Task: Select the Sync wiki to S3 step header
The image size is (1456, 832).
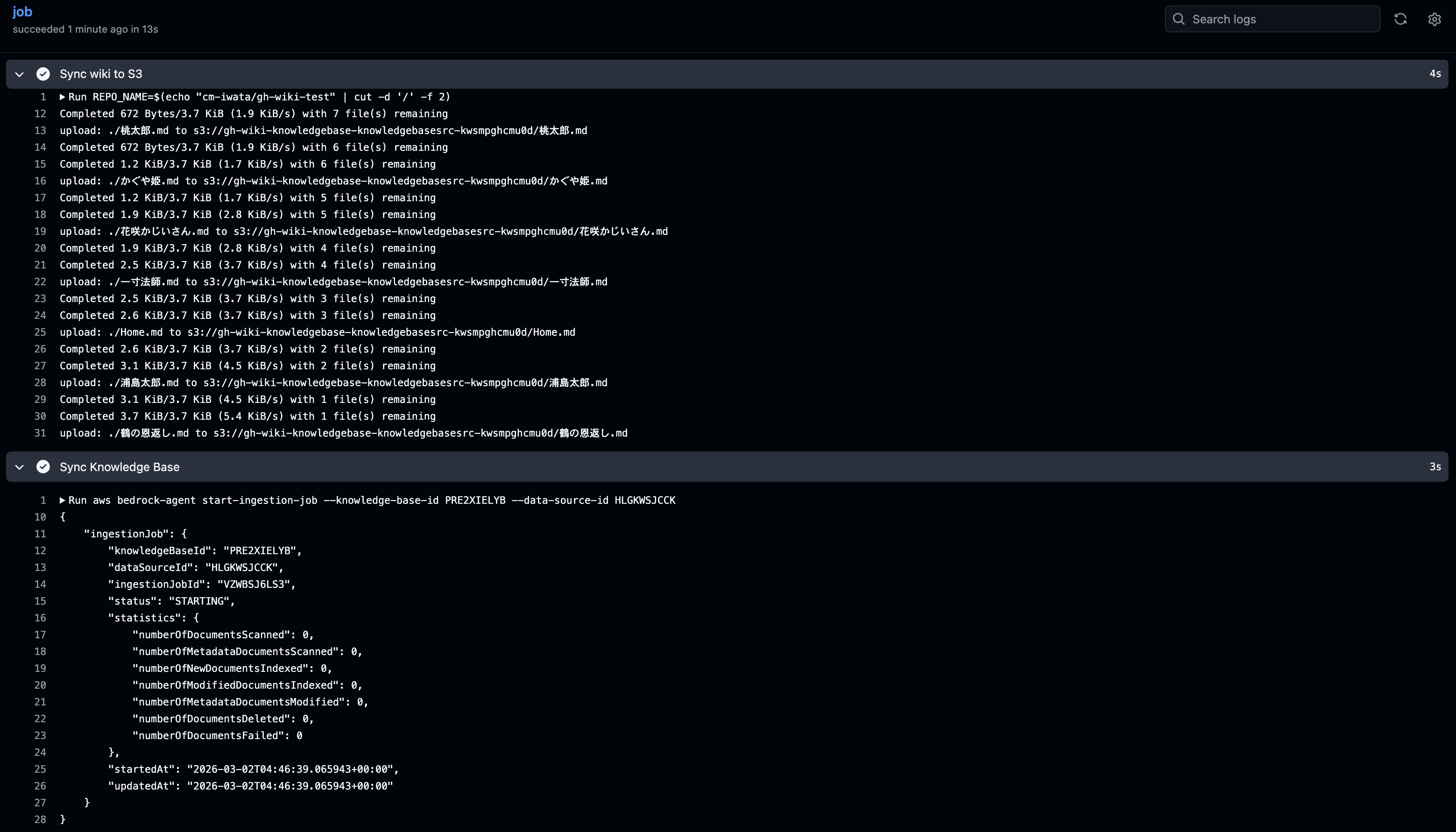Action: (101, 74)
